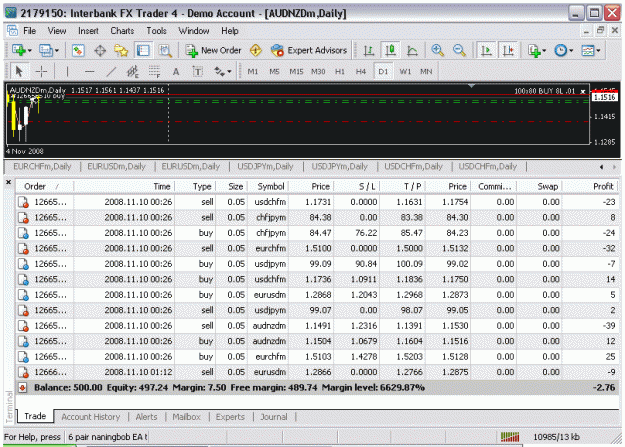Open the Templates toolbar icon

tap(588, 50)
